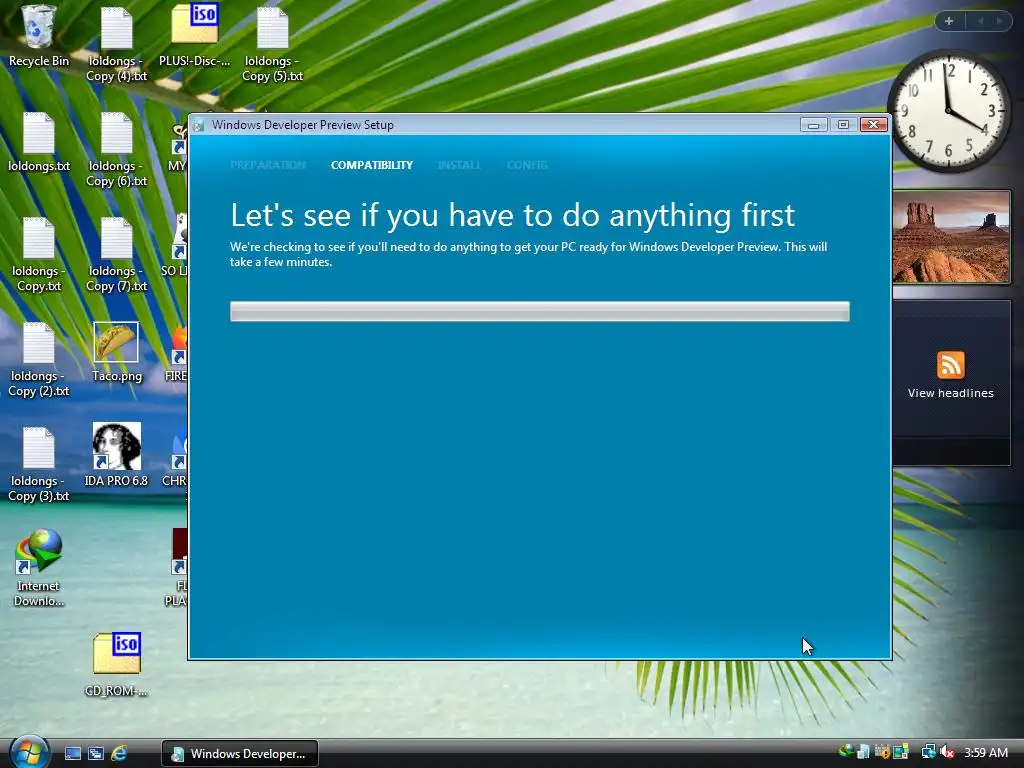Click Switch Between Windows in Quick Launch
The image size is (1024, 768).
(95, 753)
